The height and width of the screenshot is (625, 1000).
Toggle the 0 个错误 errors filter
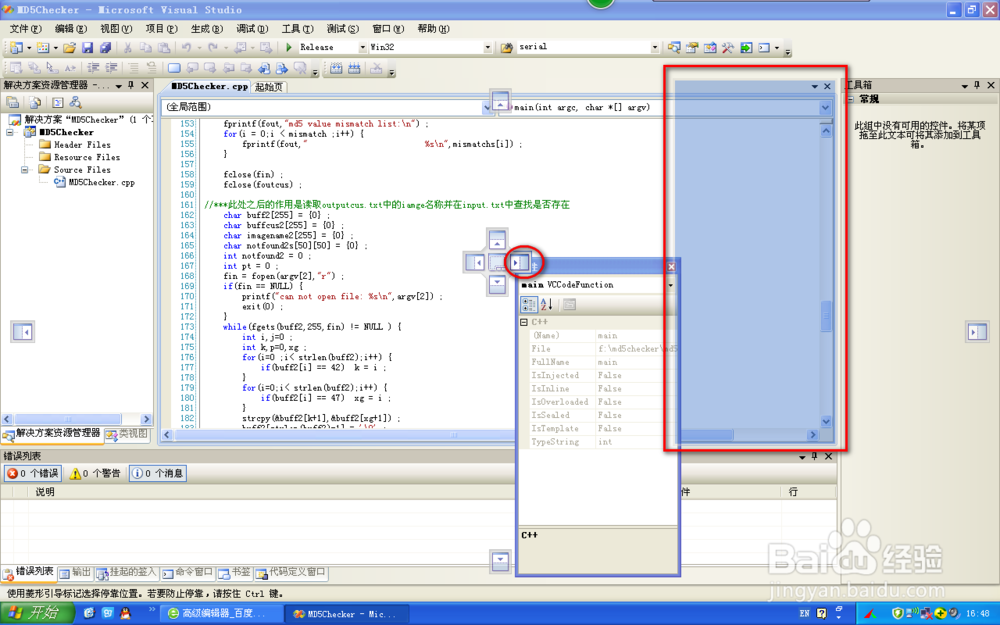click(x=33, y=473)
